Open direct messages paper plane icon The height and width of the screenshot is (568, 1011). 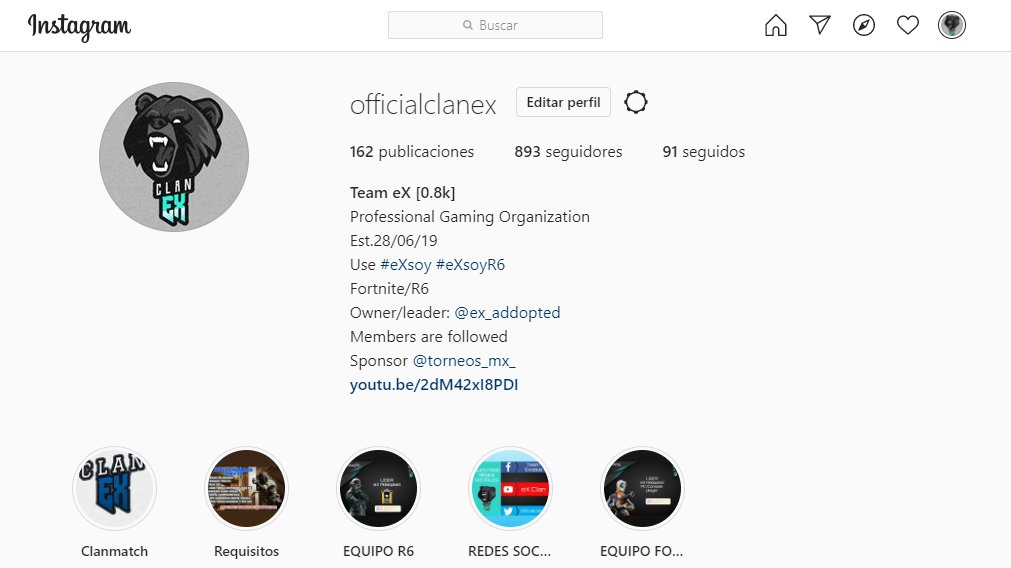[820, 25]
